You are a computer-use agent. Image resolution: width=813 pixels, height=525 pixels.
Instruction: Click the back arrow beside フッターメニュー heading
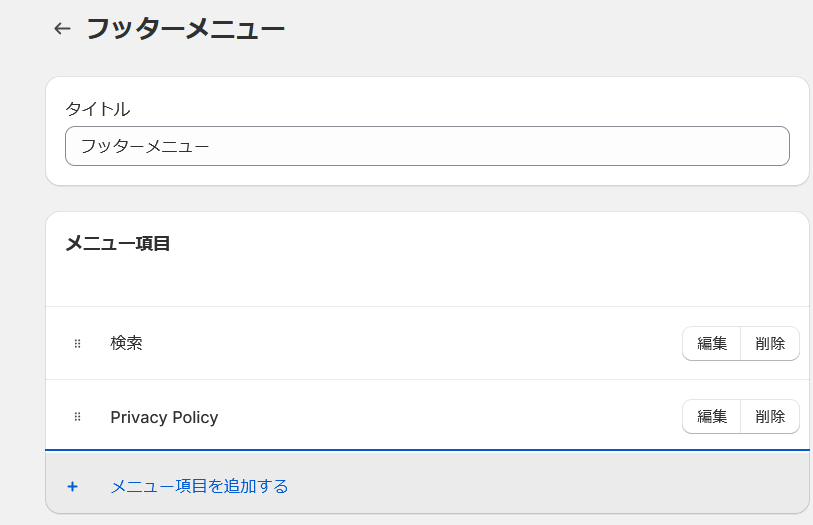click(62, 29)
